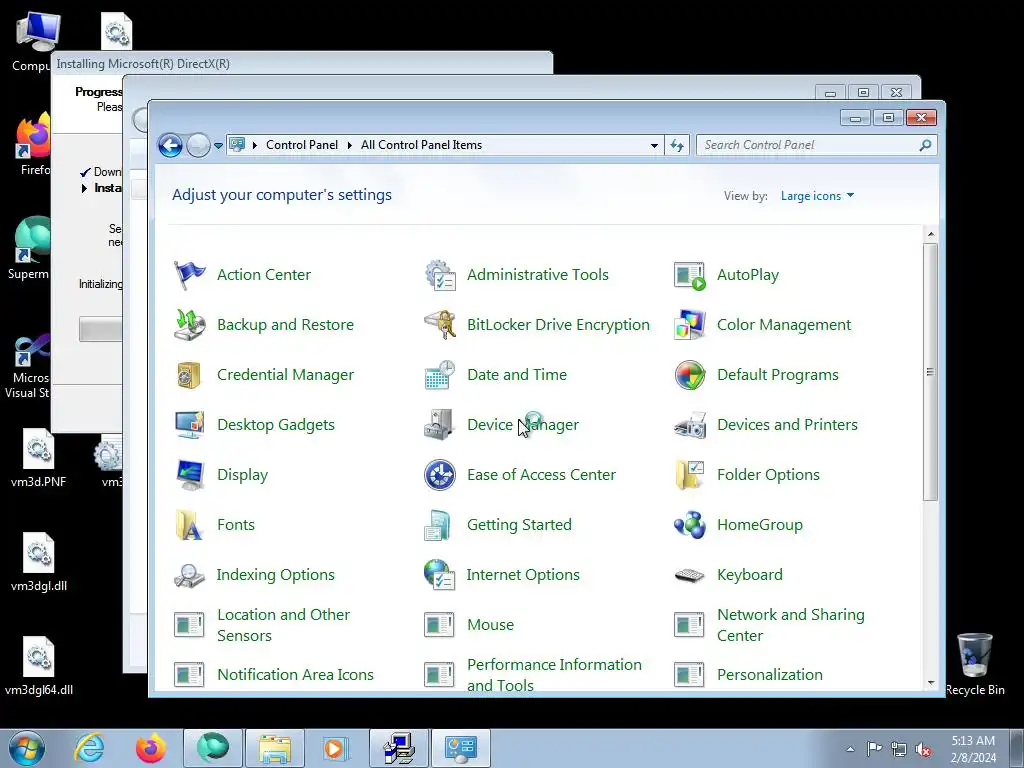The width and height of the screenshot is (1024, 768).
Task: Open the Action Center flag icon
Action: (189, 275)
